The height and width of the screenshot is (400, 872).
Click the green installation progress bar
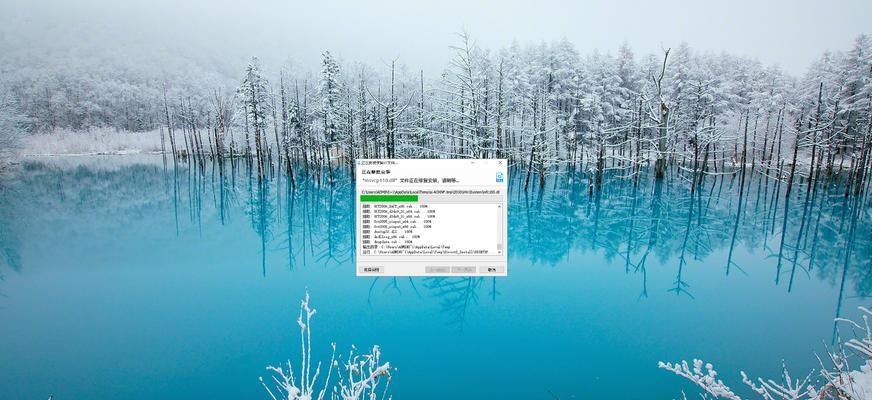tap(431, 198)
